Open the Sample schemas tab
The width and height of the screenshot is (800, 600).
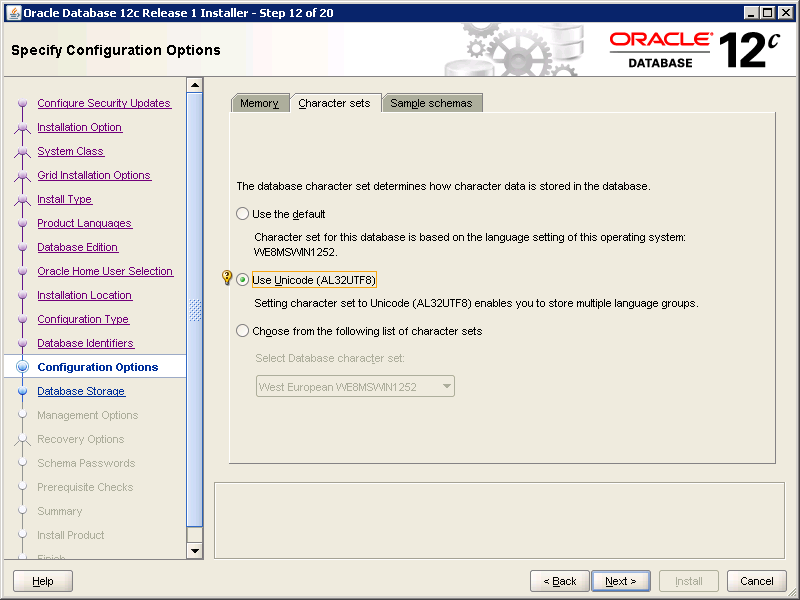[432, 103]
